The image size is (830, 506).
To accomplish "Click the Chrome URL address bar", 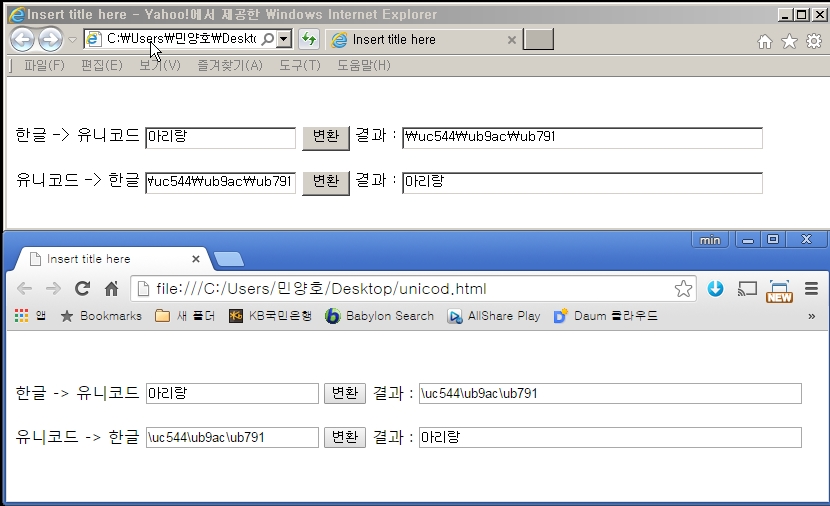I will point(400,289).
